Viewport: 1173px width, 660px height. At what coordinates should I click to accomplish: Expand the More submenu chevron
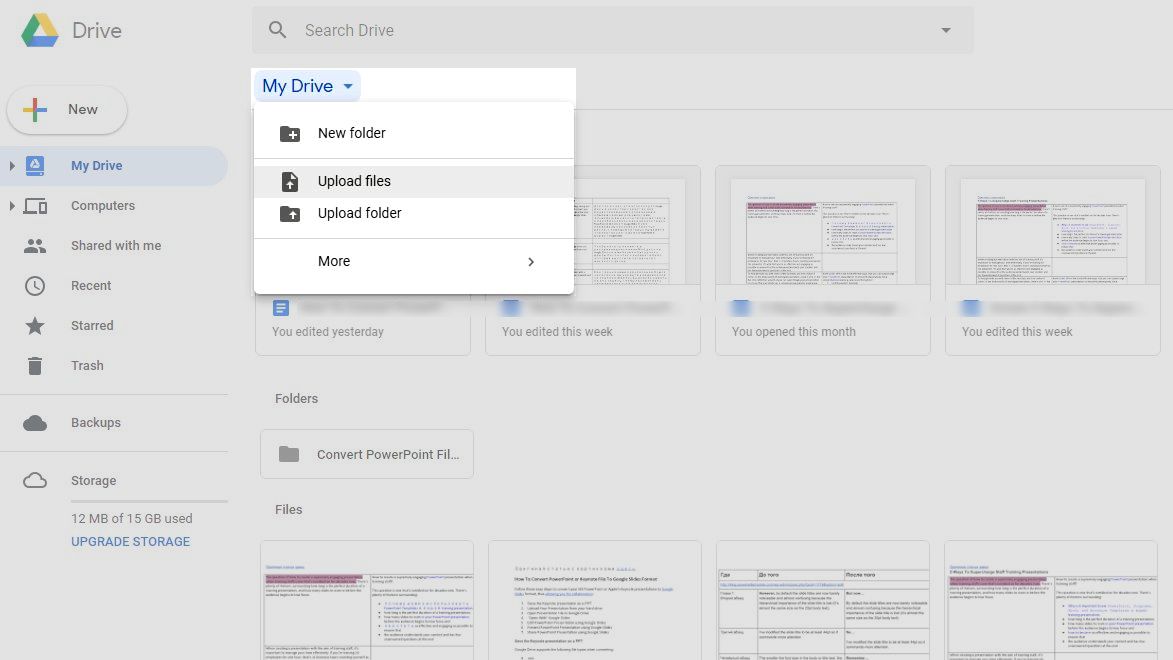531,261
